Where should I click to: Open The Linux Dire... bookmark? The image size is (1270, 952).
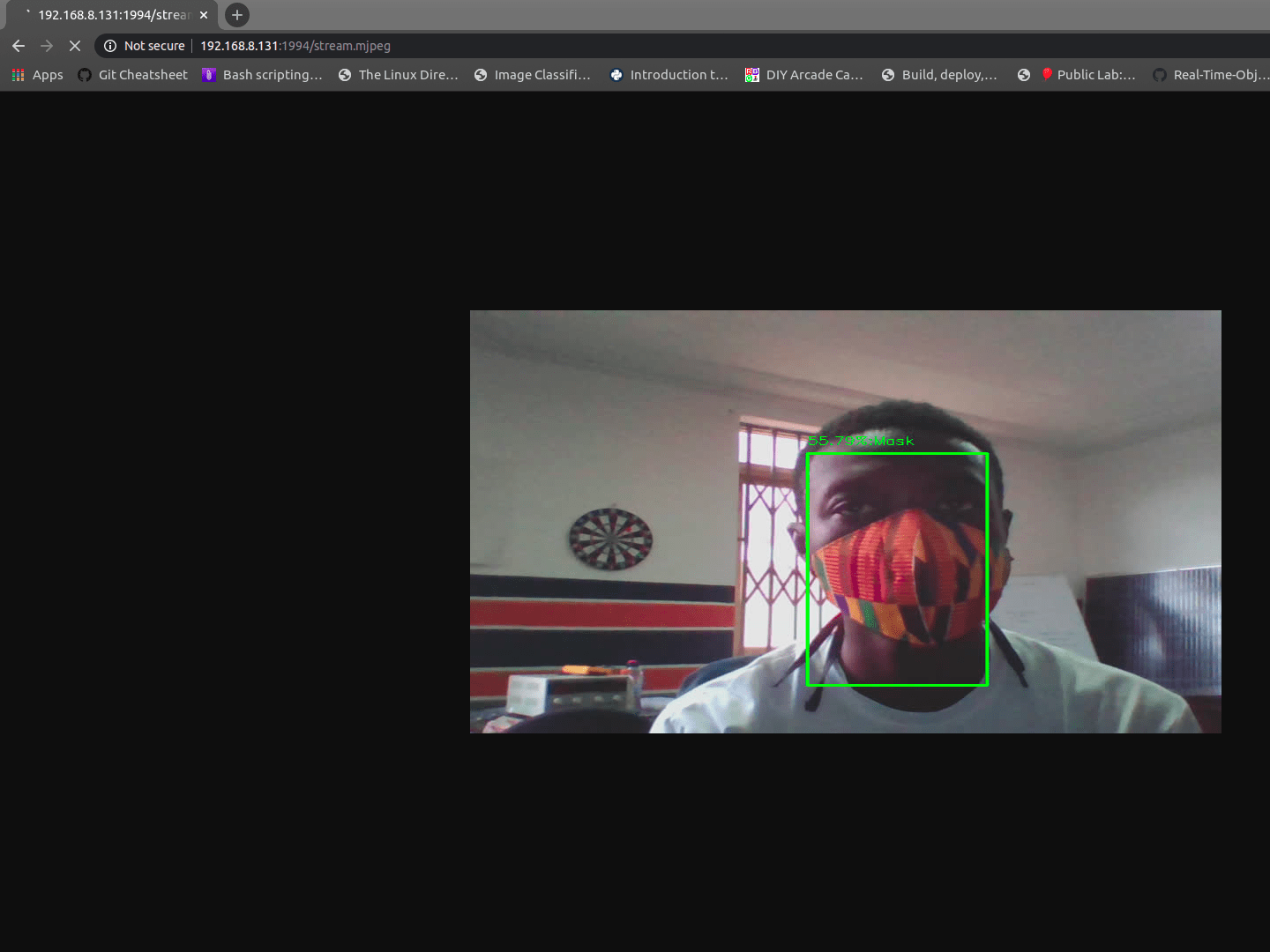[398, 75]
